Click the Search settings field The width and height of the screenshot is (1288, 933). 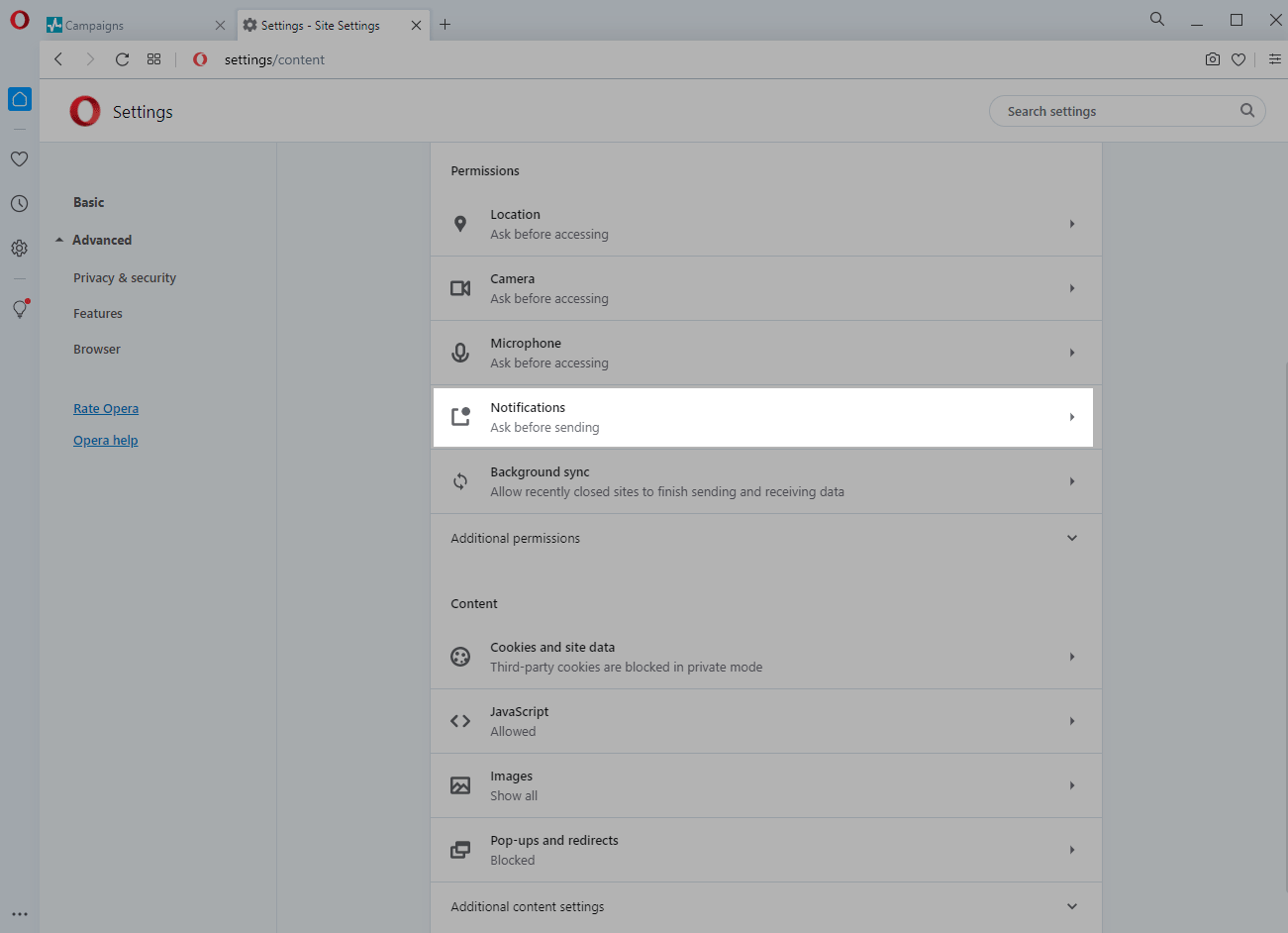pyautogui.click(x=1119, y=111)
